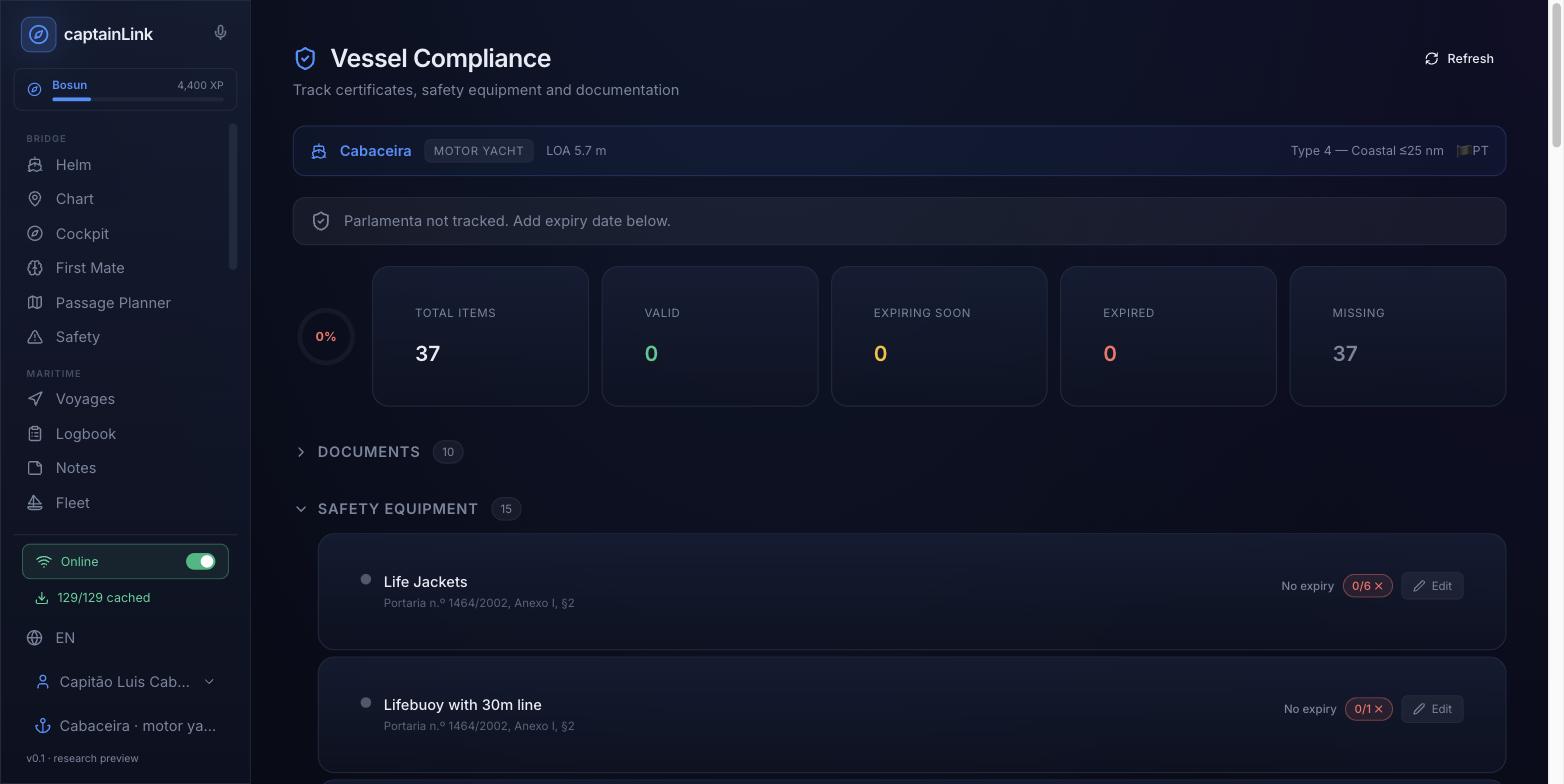Click the Life Jackets 0/6 badge
Image resolution: width=1564 pixels, height=784 pixels.
1367,586
